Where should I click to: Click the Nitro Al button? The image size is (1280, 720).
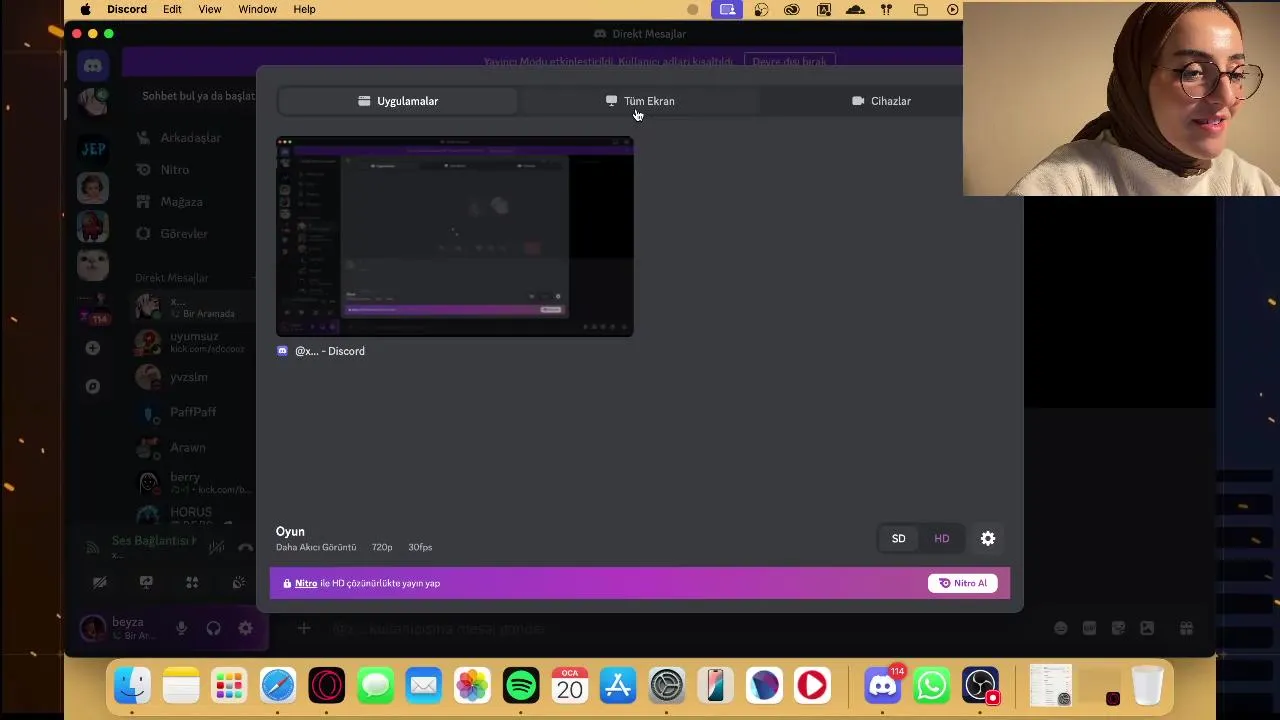[x=962, y=583]
